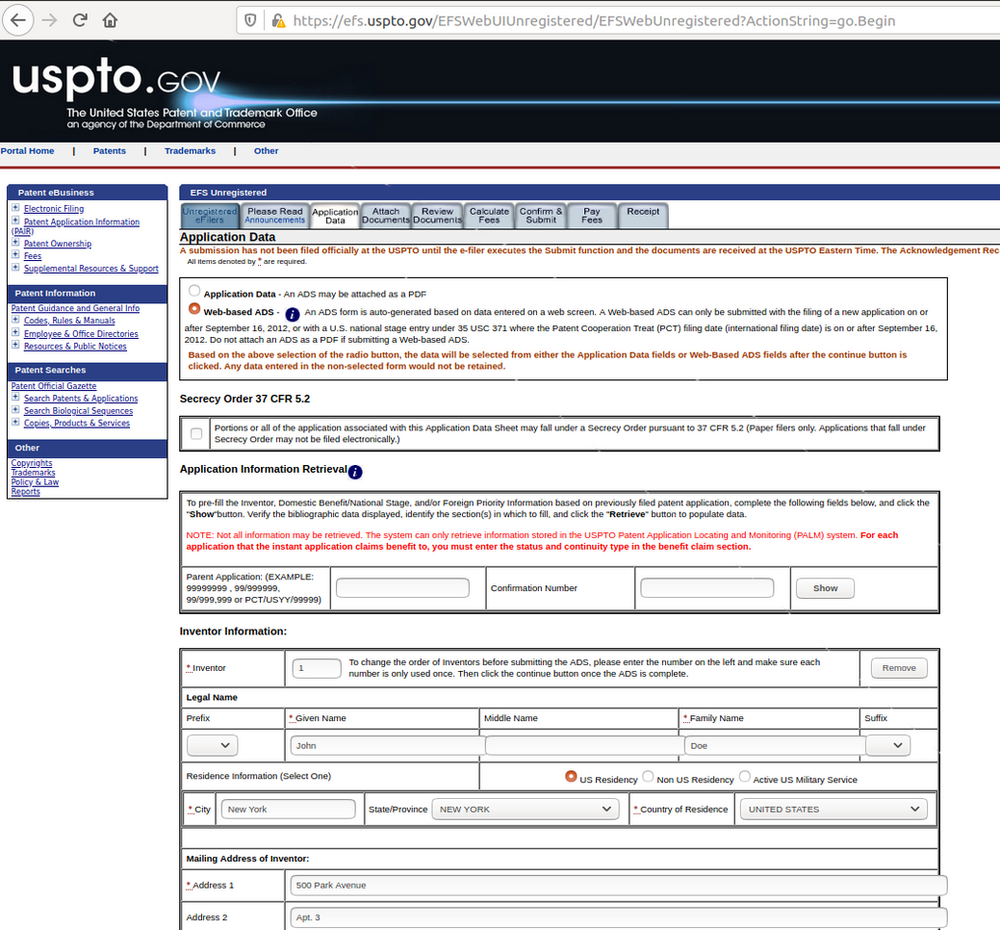Open info icon next to Web-based ADS
The width and height of the screenshot is (1000, 930).
click(292, 314)
